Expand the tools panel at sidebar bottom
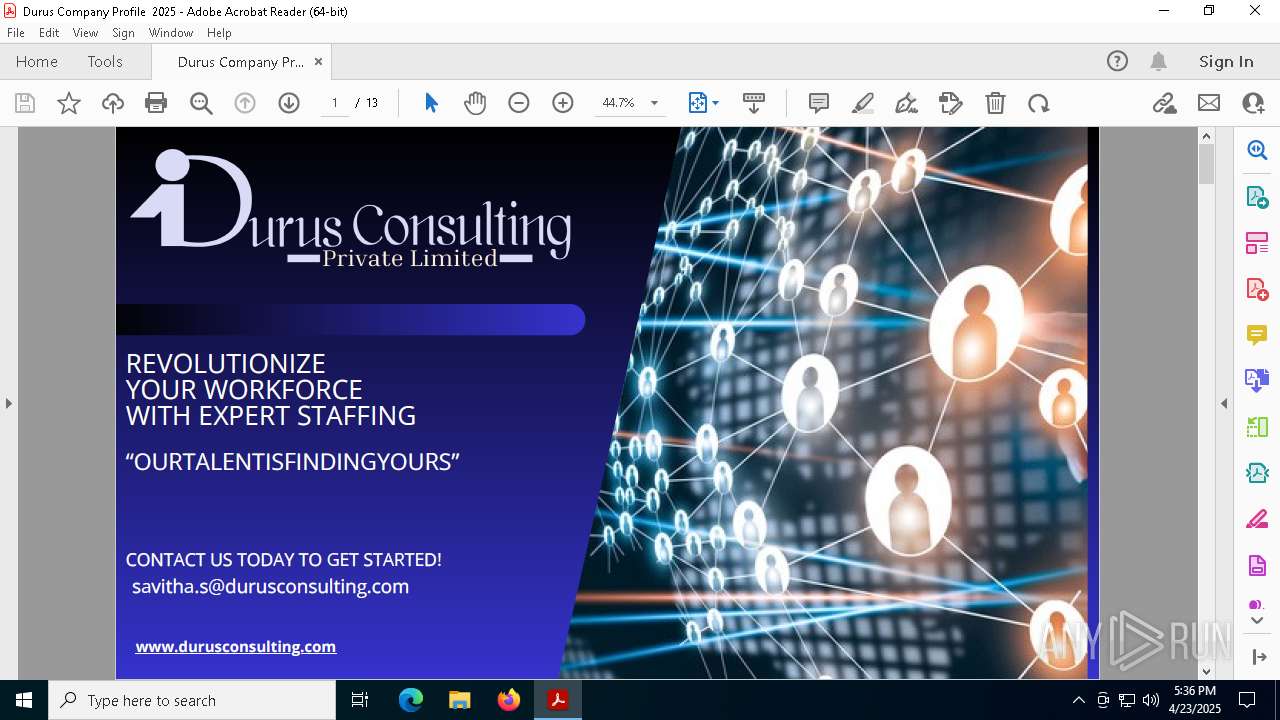The height and width of the screenshot is (720, 1280). point(1258,657)
